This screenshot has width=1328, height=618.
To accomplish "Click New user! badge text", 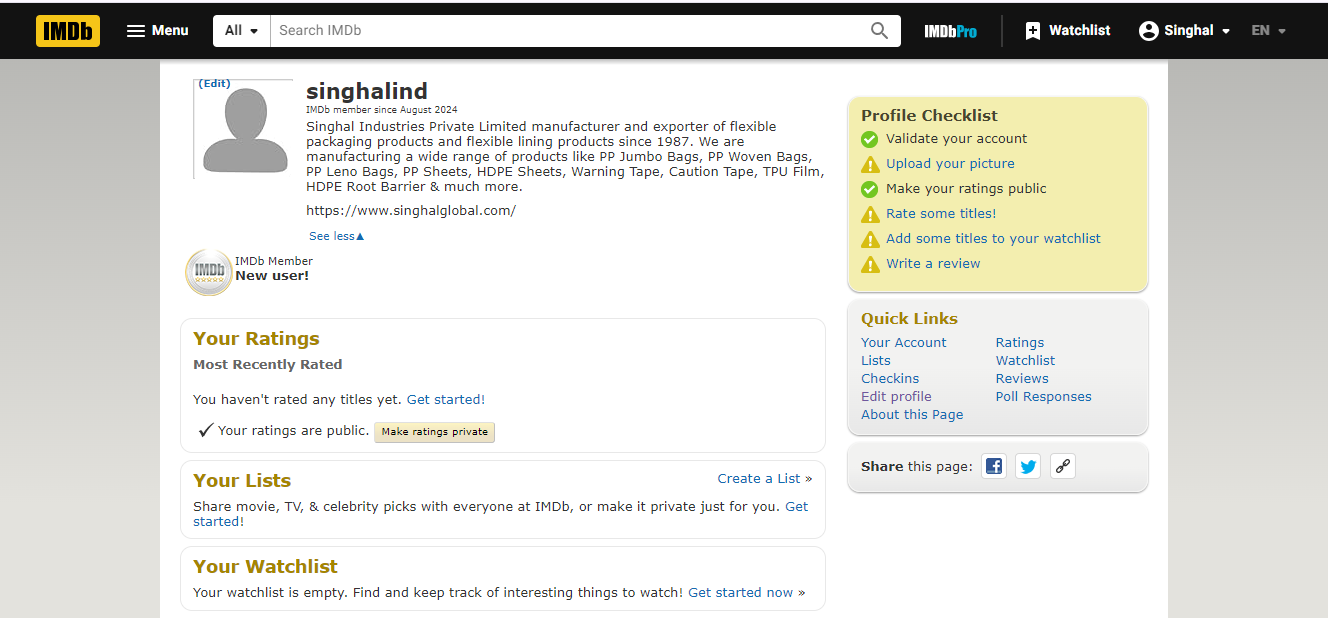I will [x=272, y=276].
